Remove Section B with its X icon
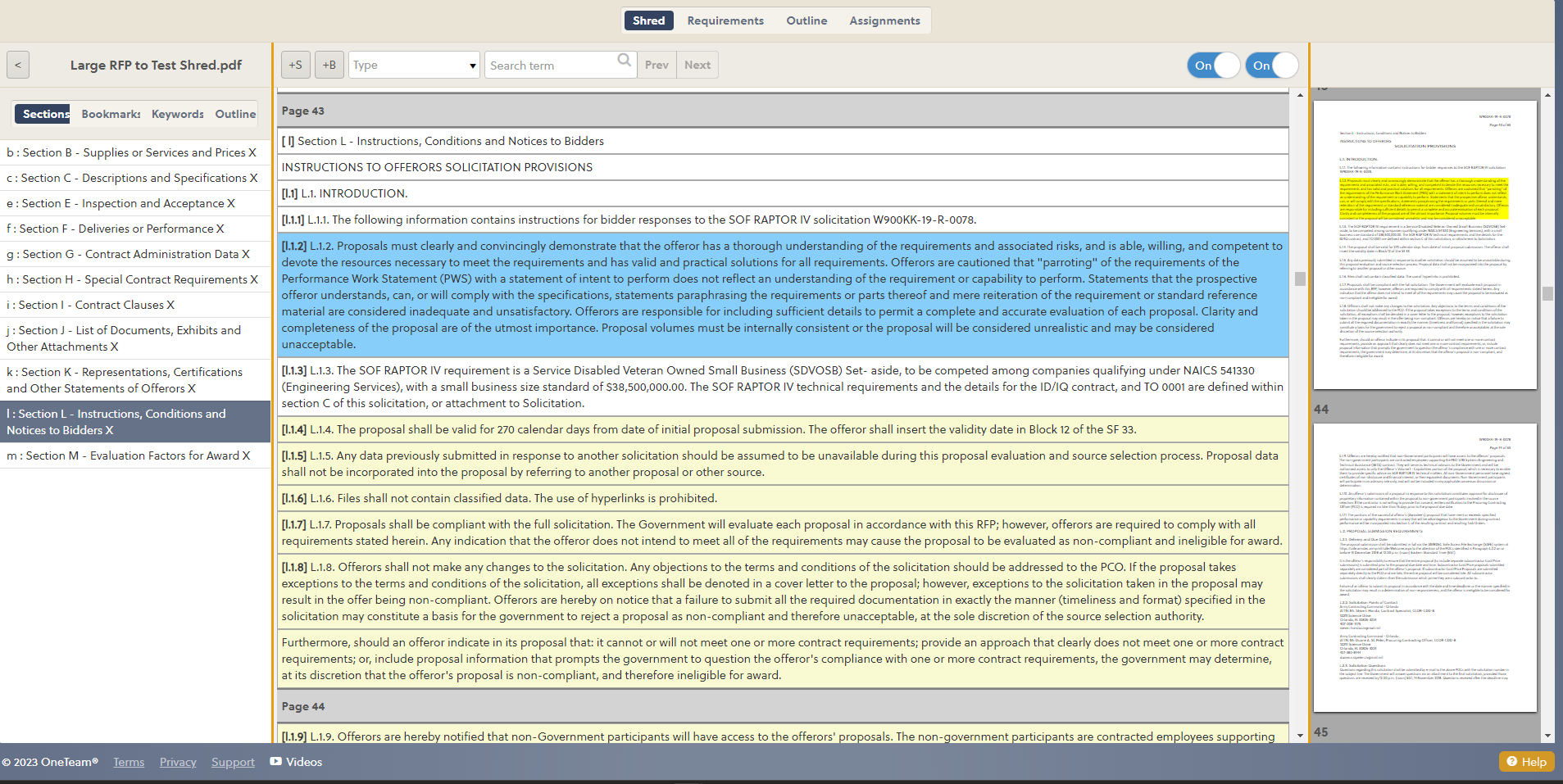 click(x=252, y=152)
